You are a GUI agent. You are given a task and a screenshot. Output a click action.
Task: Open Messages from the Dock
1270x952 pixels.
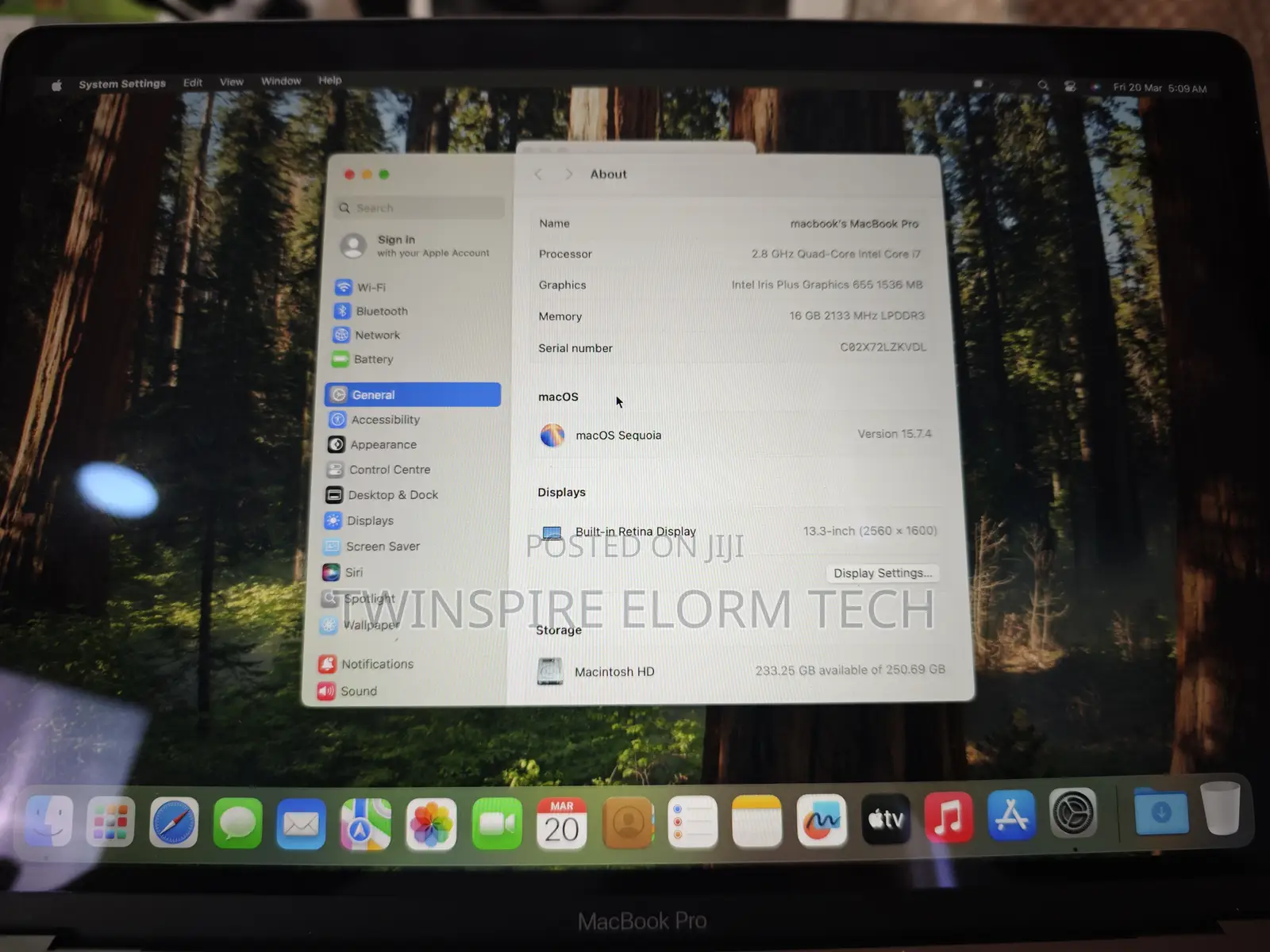click(237, 823)
